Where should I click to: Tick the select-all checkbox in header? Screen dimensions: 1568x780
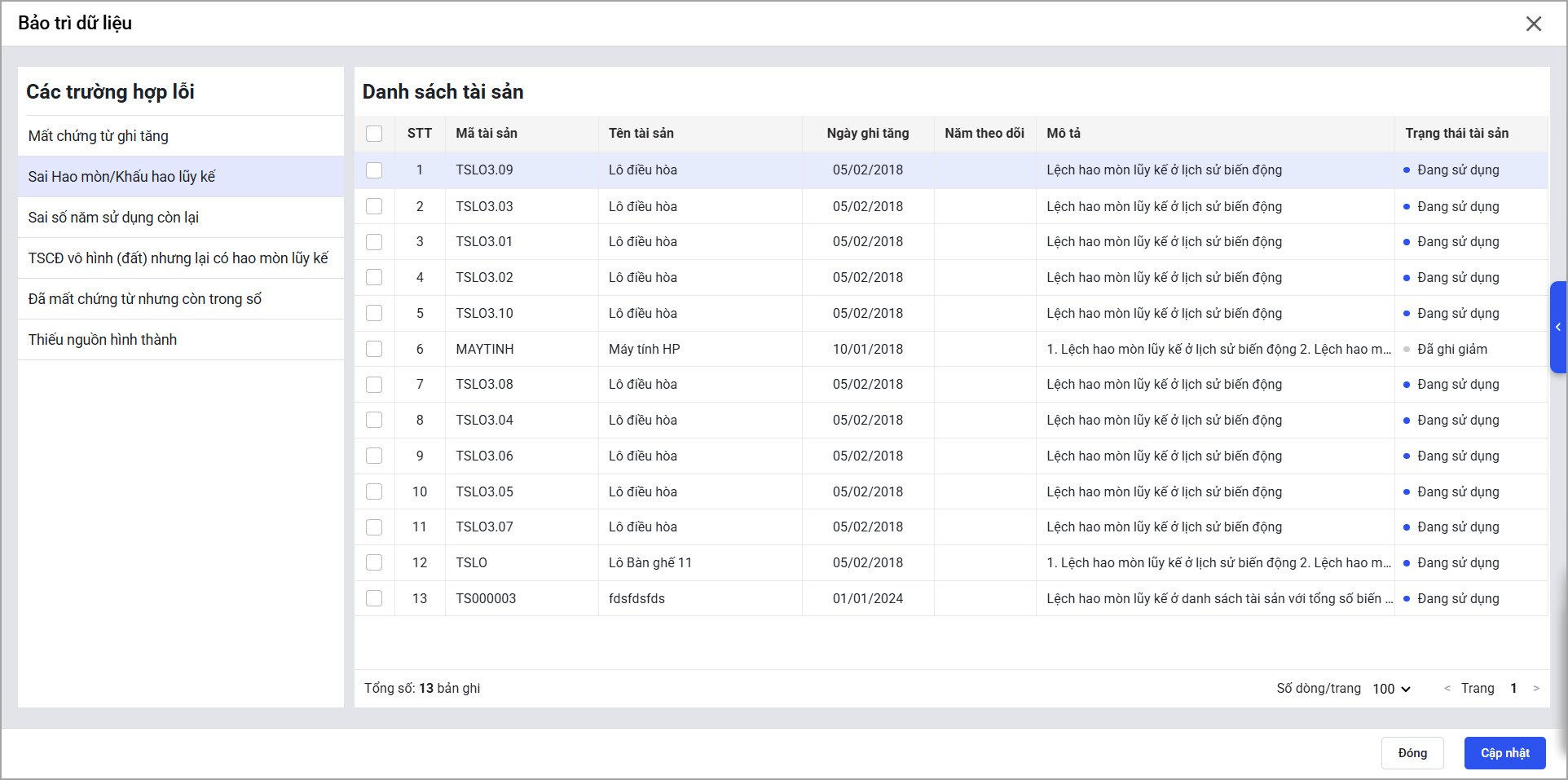(374, 134)
